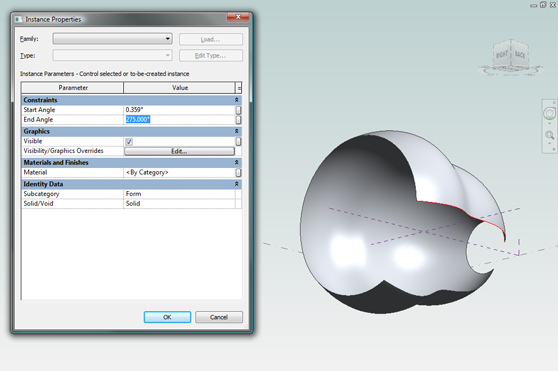Click the ViewCube RIGHT face

click(502, 54)
